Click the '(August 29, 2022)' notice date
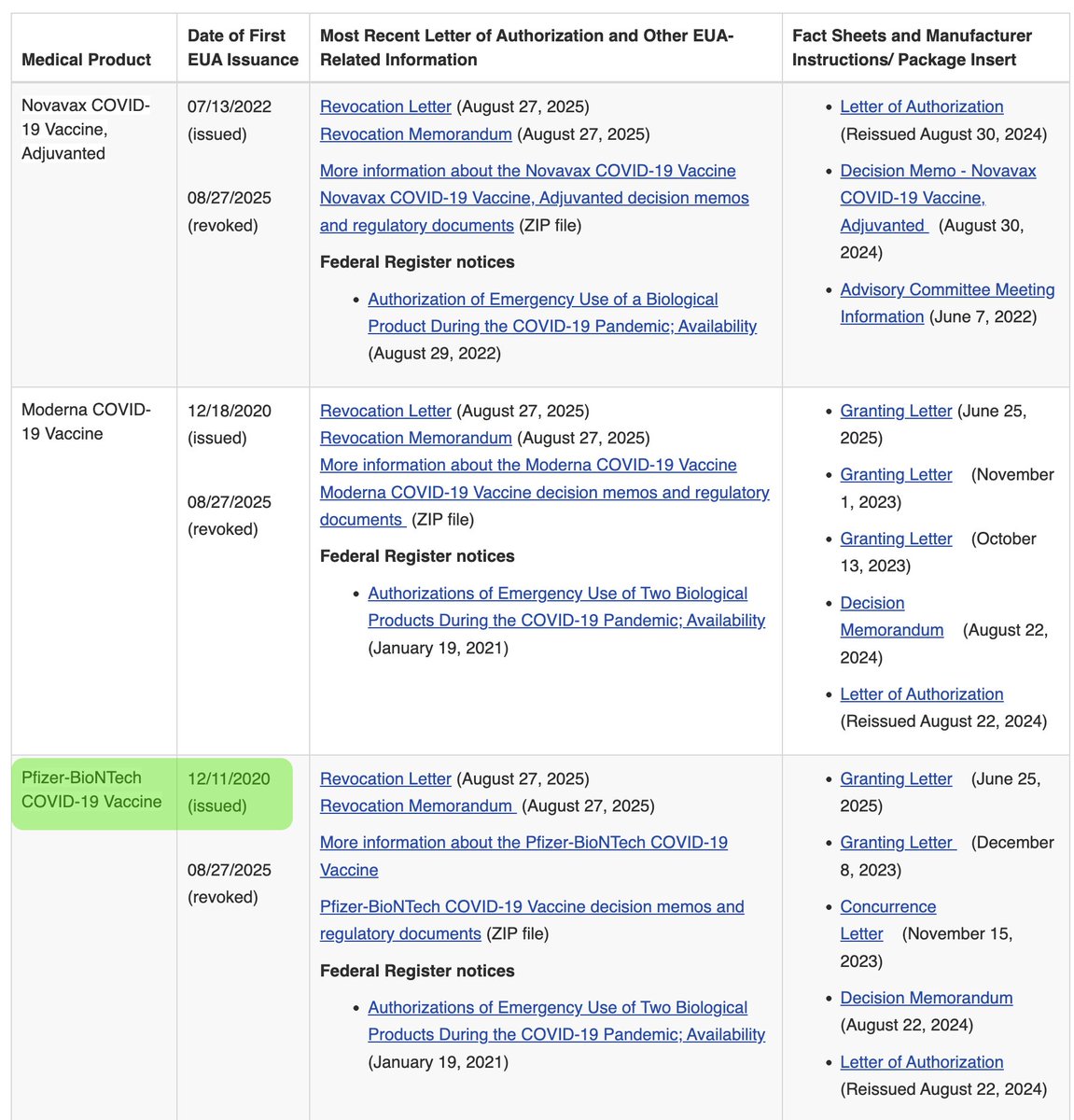The height and width of the screenshot is (1120, 1074). (434, 353)
